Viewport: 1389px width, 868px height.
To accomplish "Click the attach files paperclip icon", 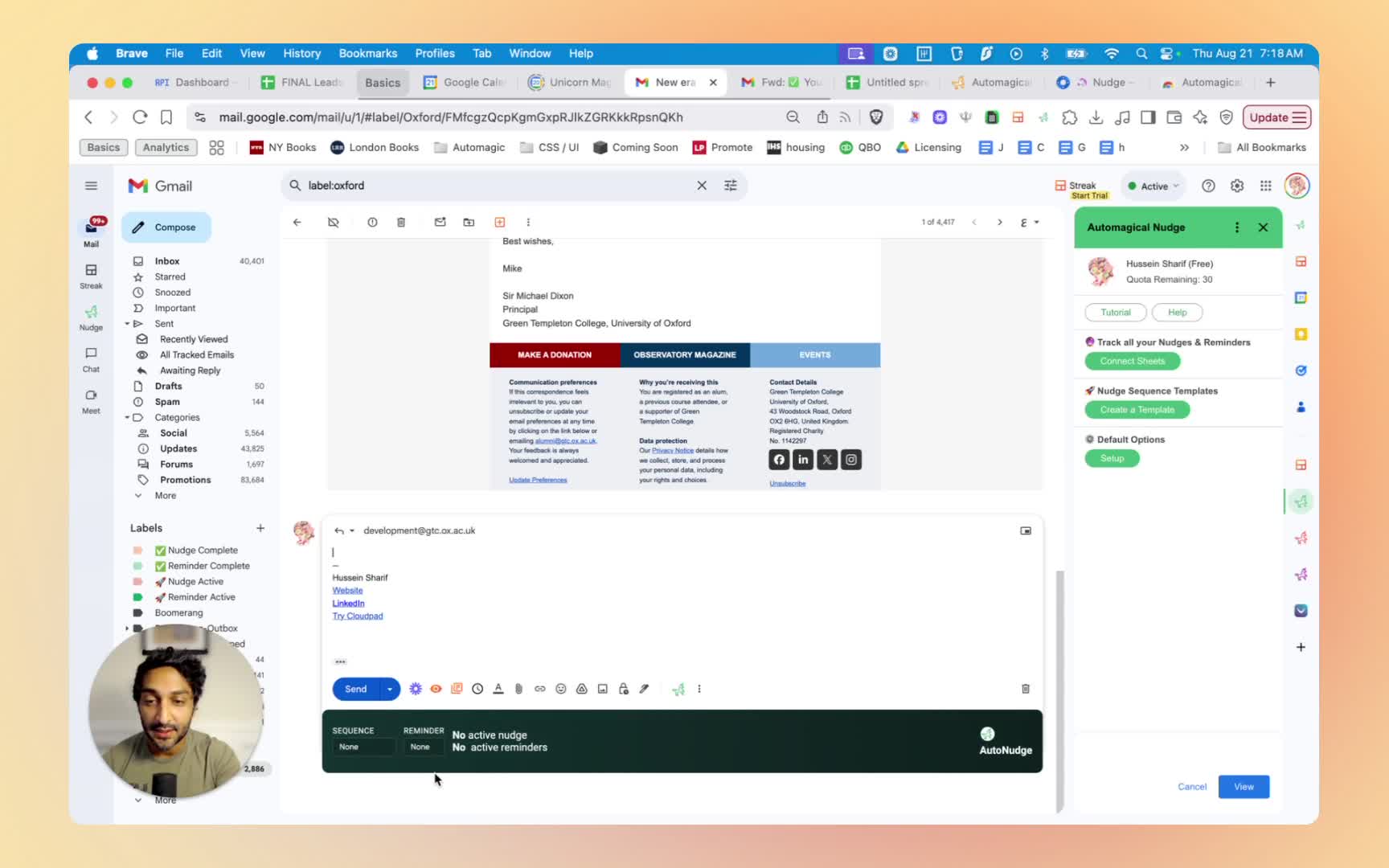I will (519, 689).
